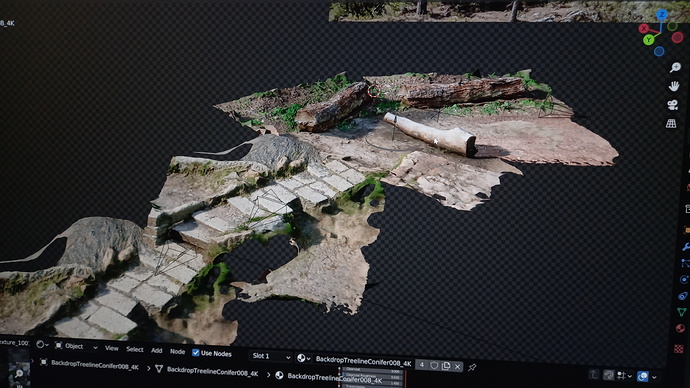This screenshot has width=690, height=388.
Task: Pin the node editor material
Action: point(472,367)
